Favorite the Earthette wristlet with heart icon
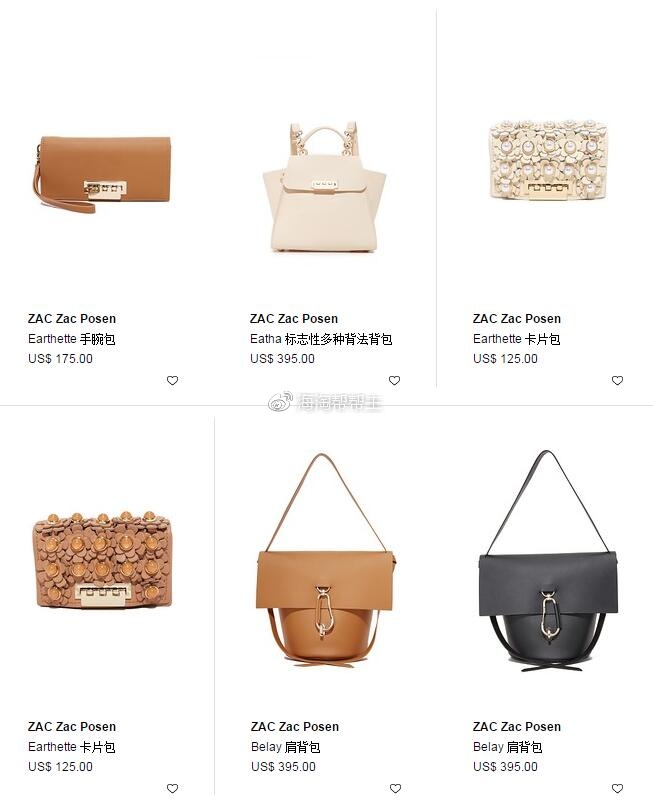The image size is (653, 806). point(172,380)
